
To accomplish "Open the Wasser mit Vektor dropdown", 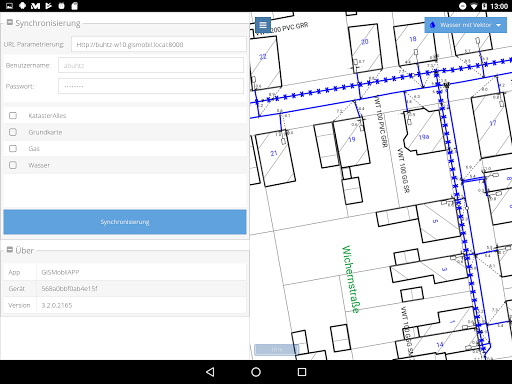I will 466,25.
